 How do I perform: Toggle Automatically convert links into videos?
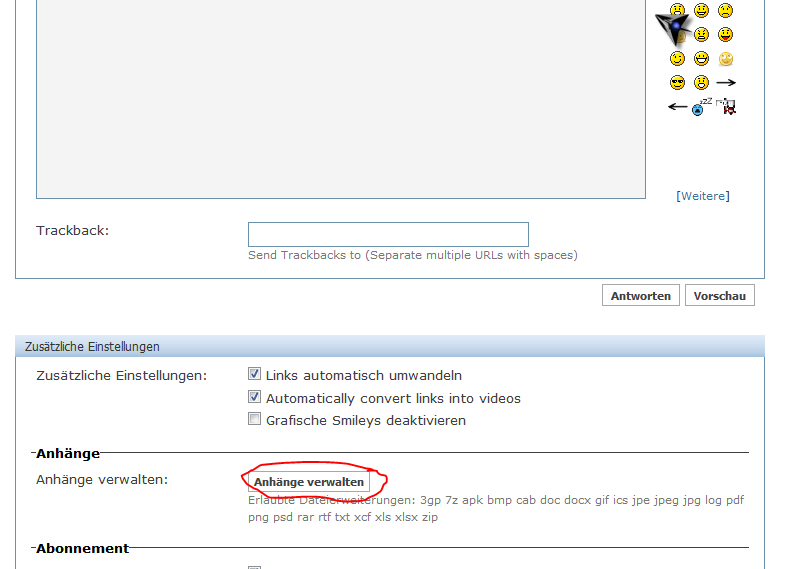coord(254,396)
